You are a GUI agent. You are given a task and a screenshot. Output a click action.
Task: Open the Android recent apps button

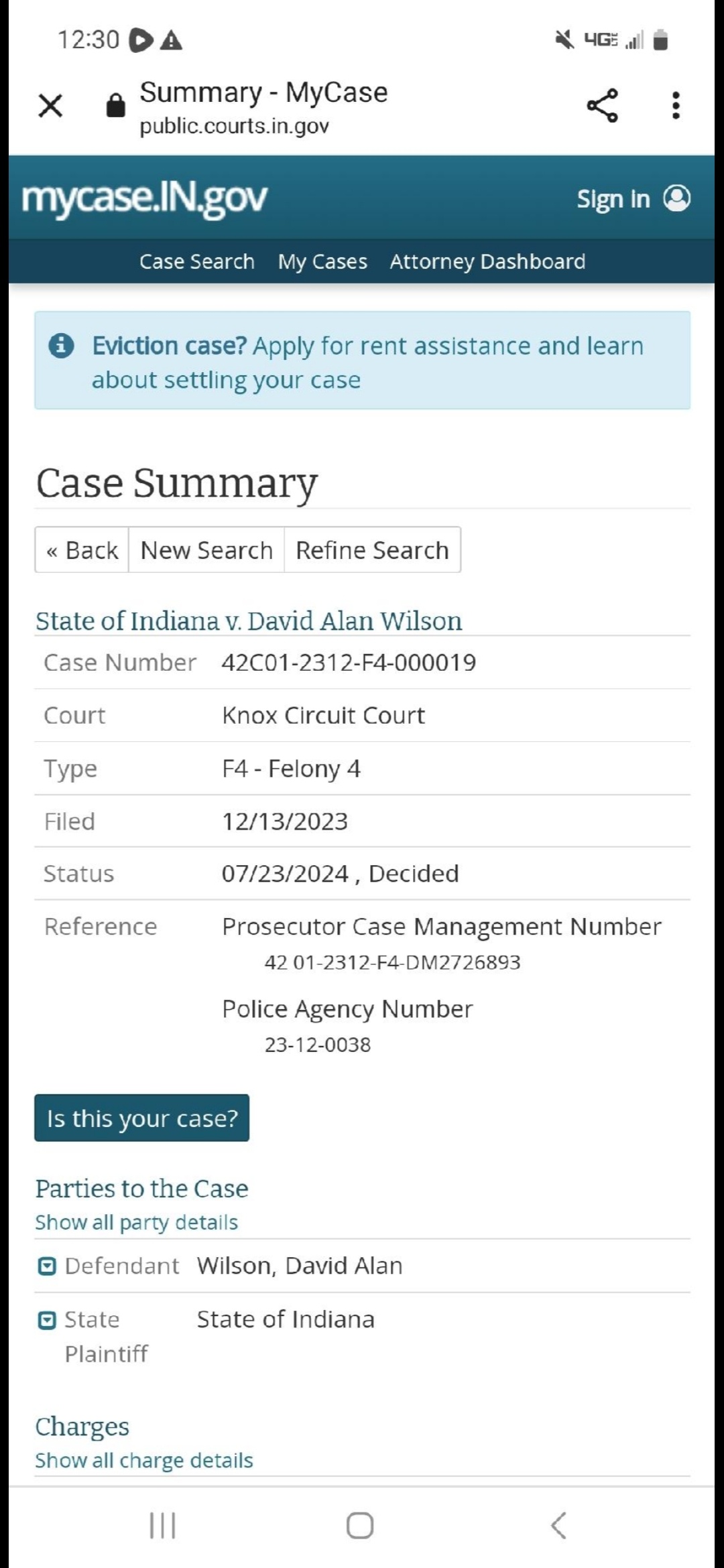pos(162,1526)
